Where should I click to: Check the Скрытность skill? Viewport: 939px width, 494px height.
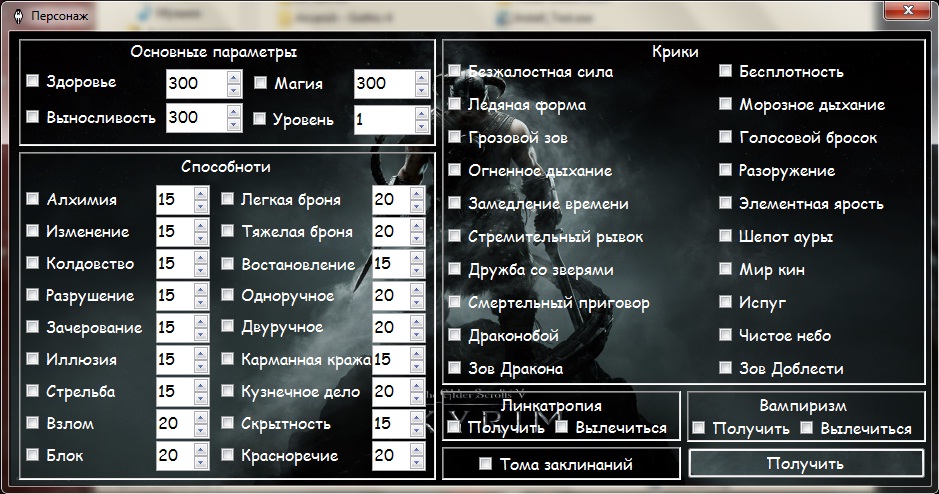point(228,422)
